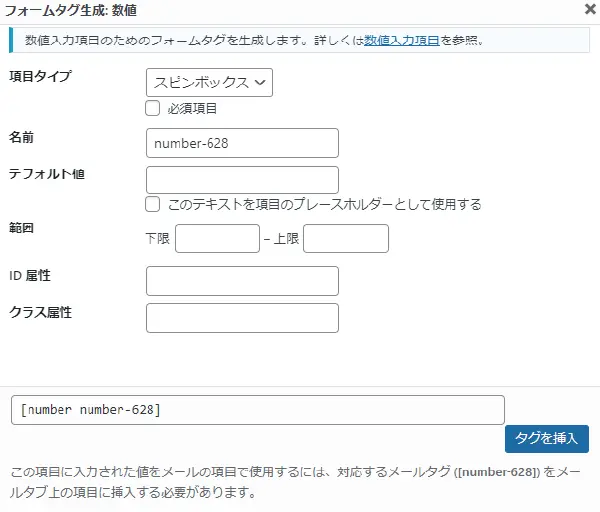Click the 下限 minimum value field

tap(217, 238)
